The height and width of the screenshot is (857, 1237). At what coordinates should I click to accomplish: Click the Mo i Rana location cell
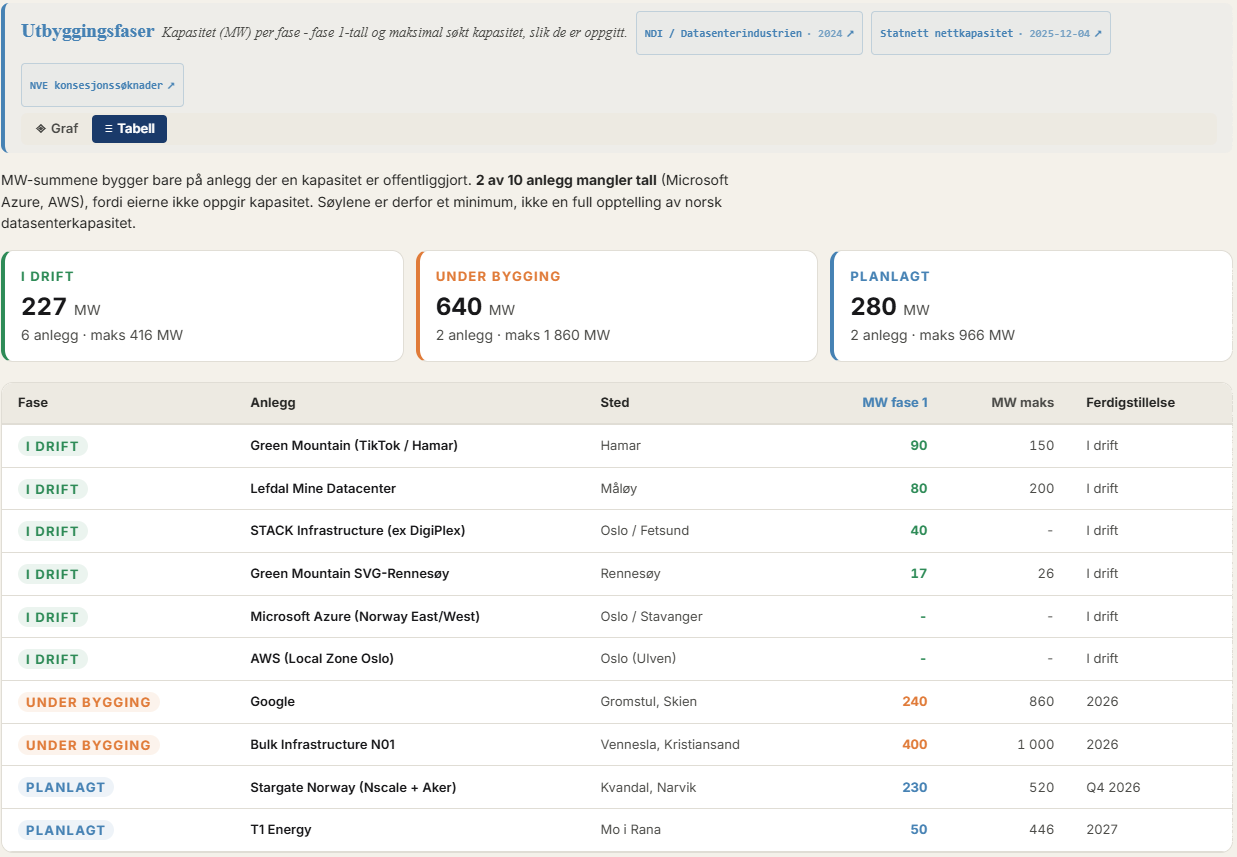[630, 829]
